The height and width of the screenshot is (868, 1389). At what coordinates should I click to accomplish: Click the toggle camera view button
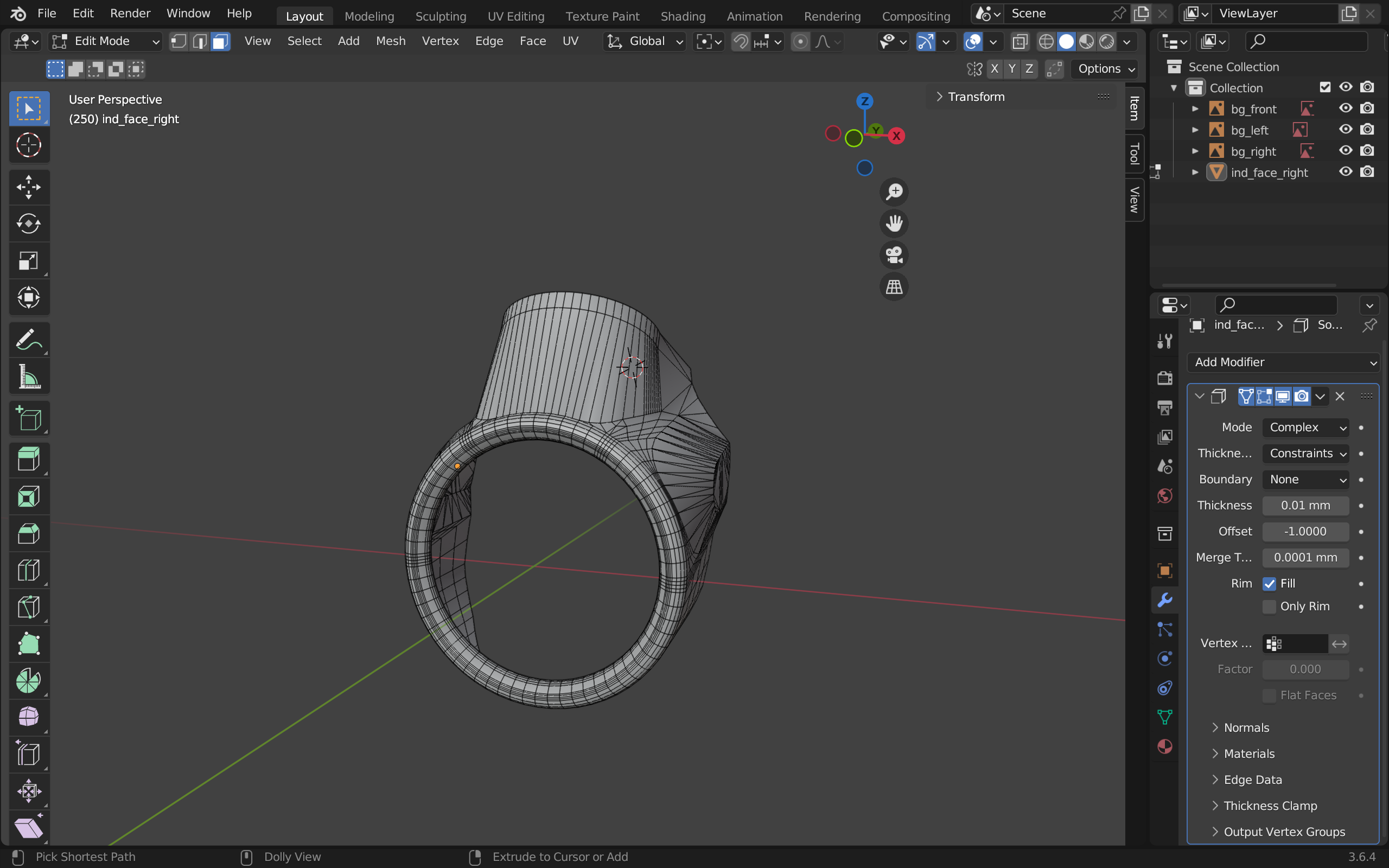pos(894,255)
